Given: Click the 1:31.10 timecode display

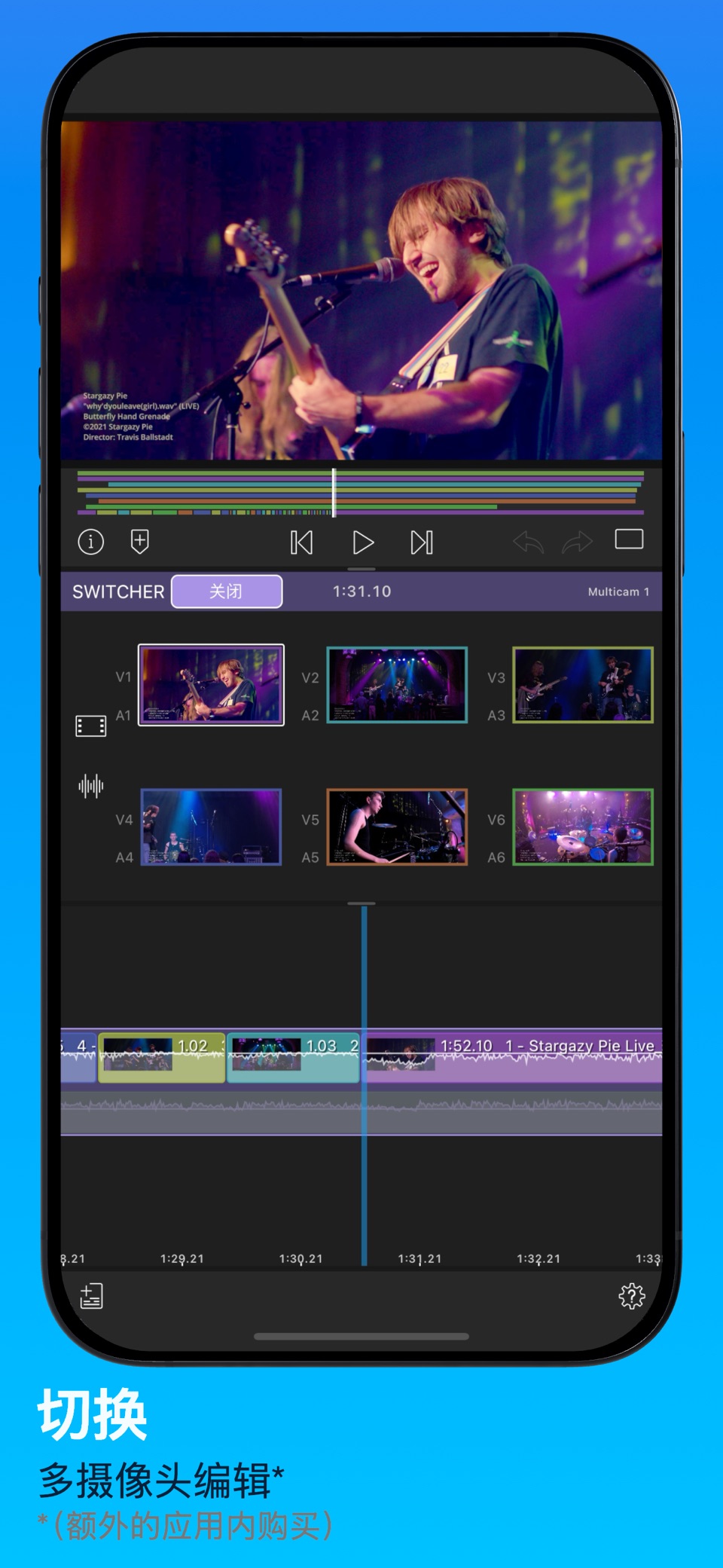Looking at the screenshot, I should tap(362, 591).
